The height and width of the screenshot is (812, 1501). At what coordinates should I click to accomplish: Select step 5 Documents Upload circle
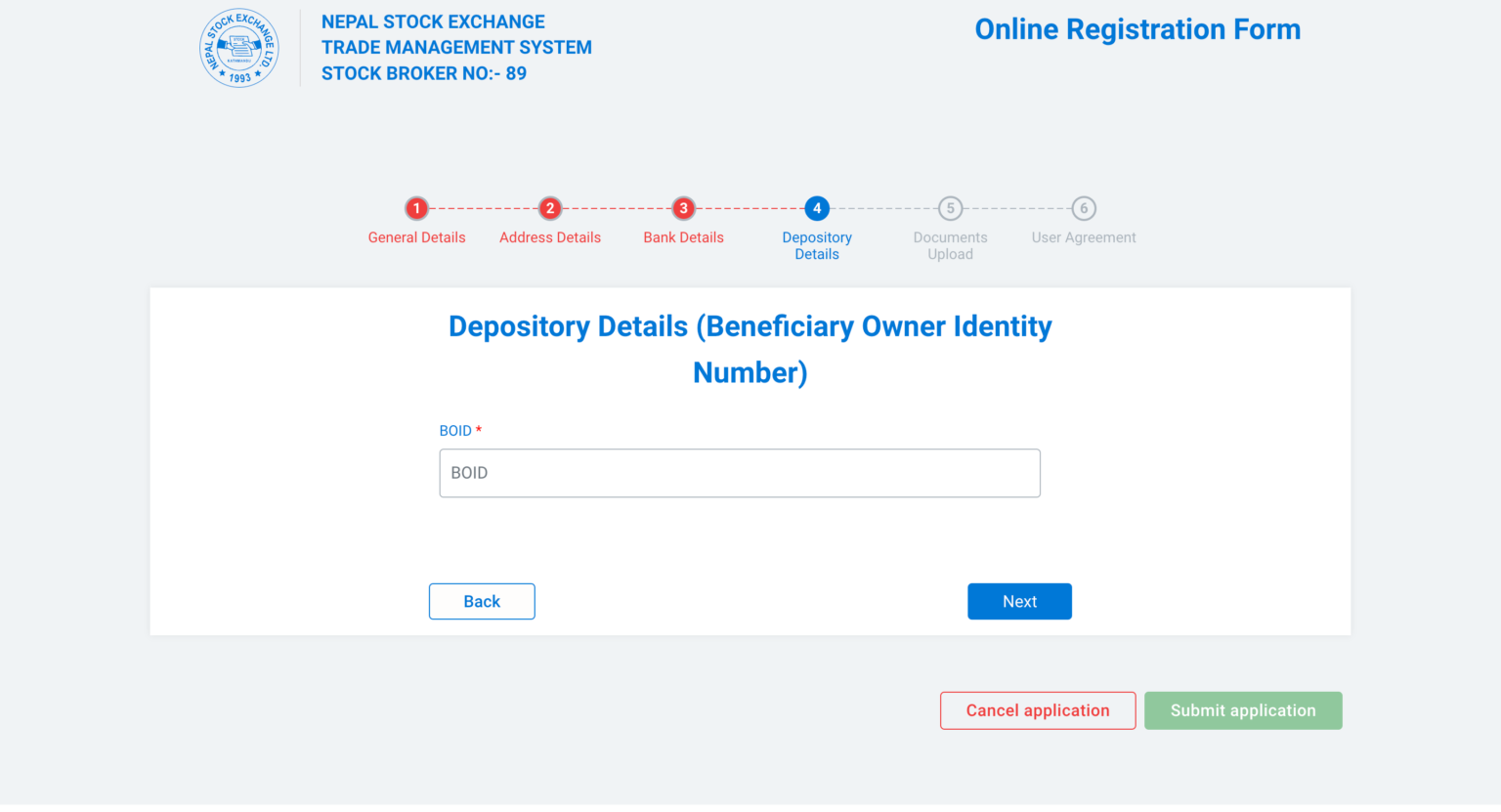pos(950,208)
